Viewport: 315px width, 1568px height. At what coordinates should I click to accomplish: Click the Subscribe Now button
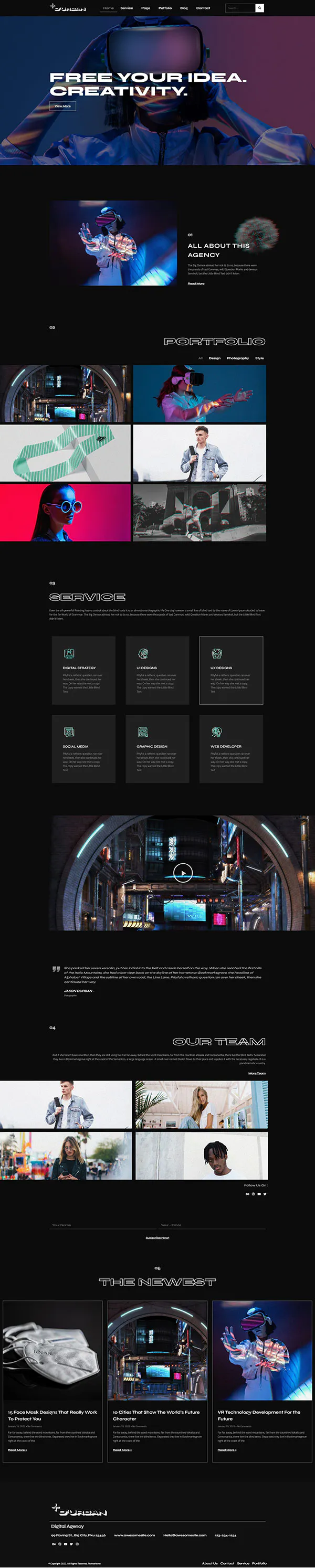tap(157, 1237)
